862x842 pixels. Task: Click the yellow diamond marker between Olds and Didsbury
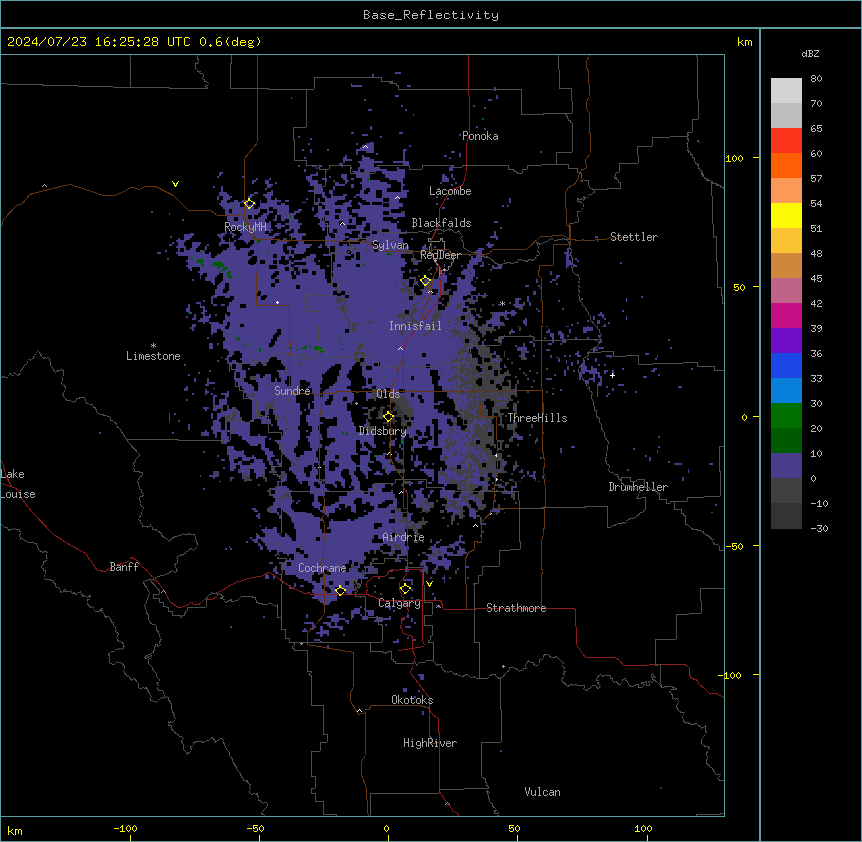(388, 417)
